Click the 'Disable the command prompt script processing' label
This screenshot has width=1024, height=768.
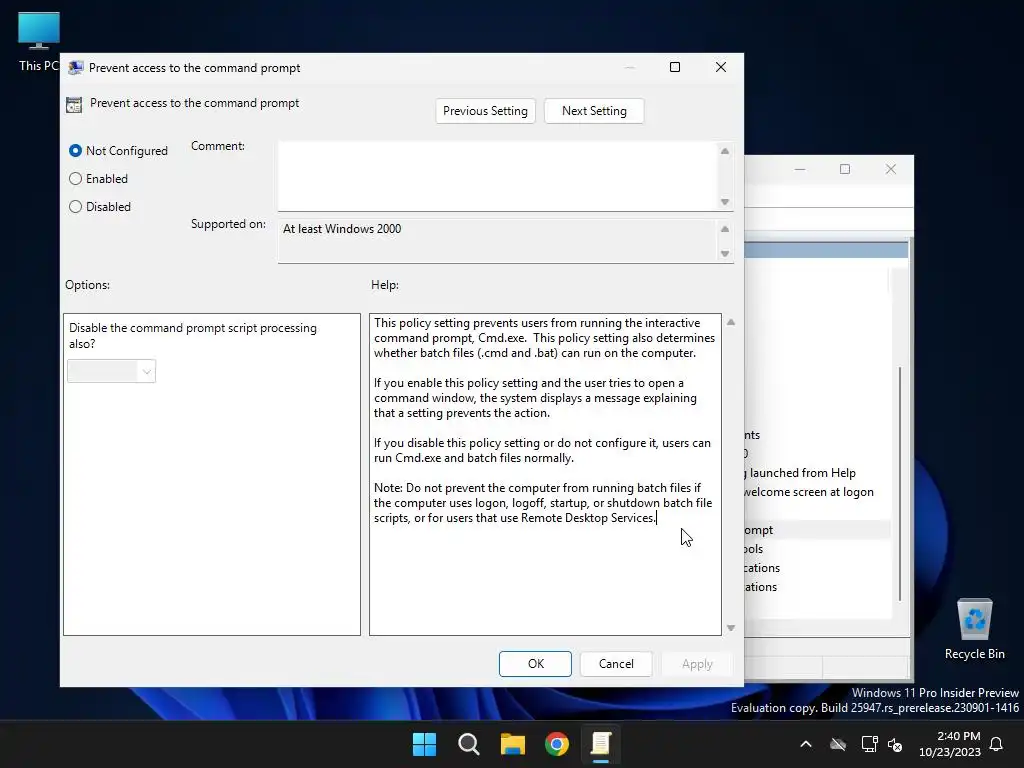pyautogui.click(x=193, y=336)
